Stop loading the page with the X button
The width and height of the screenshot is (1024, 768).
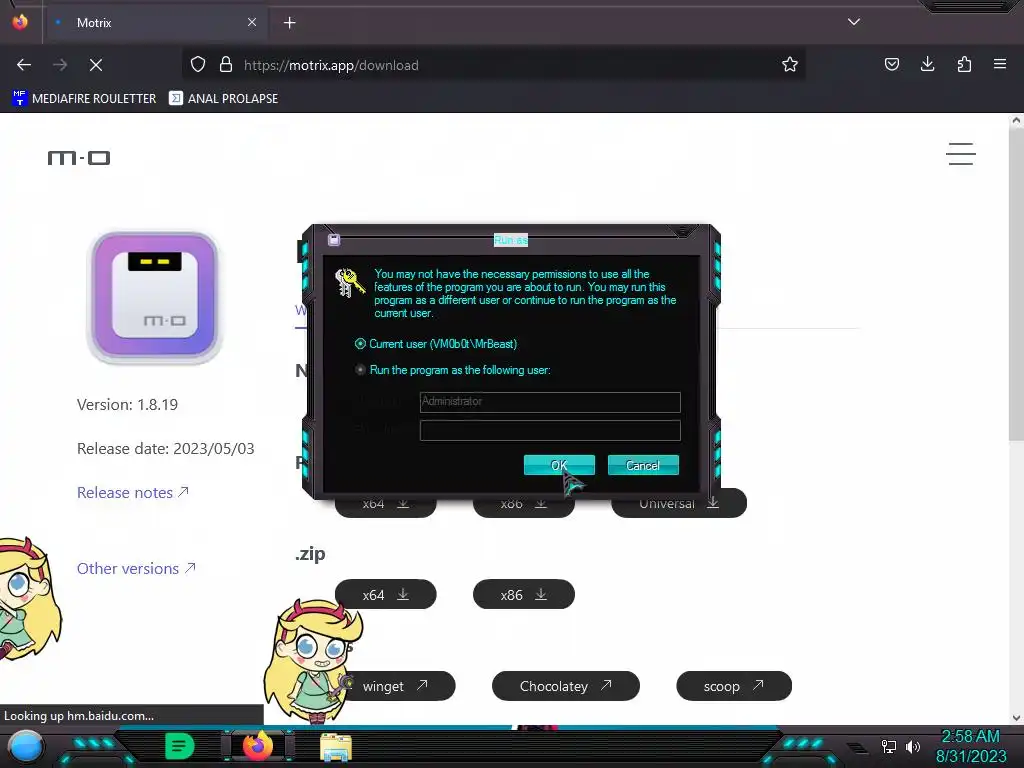coord(96,65)
